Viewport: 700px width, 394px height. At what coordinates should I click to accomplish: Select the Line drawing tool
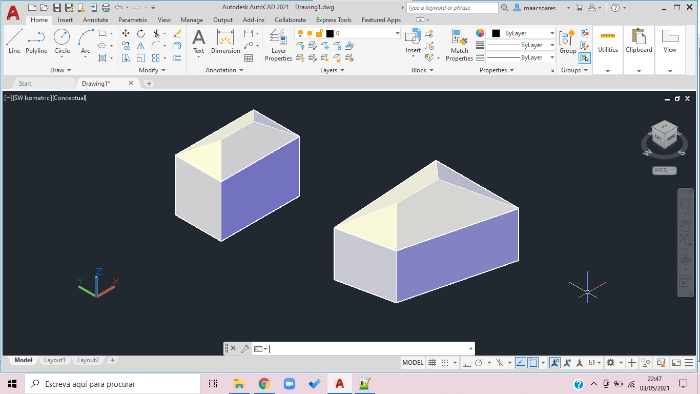[x=14, y=41]
